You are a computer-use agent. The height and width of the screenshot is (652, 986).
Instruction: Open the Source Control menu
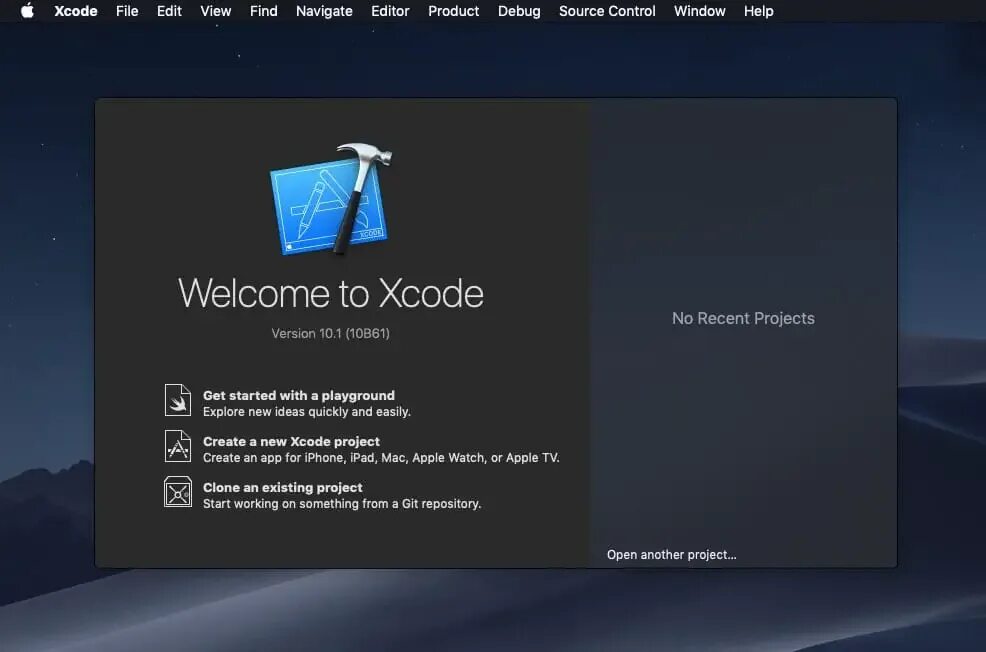click(607, 11)
